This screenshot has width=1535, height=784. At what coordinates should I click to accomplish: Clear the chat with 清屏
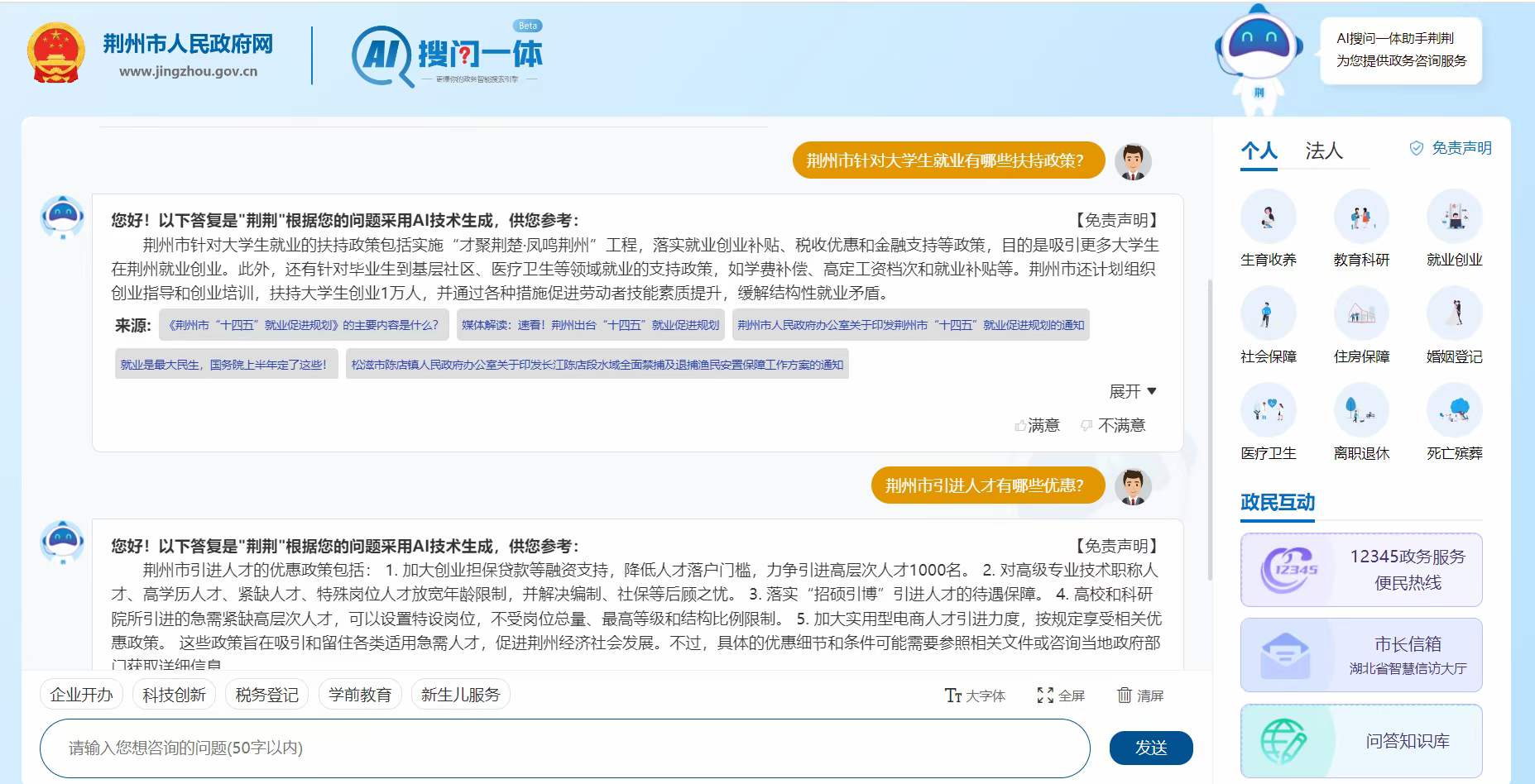point(1140,696)
